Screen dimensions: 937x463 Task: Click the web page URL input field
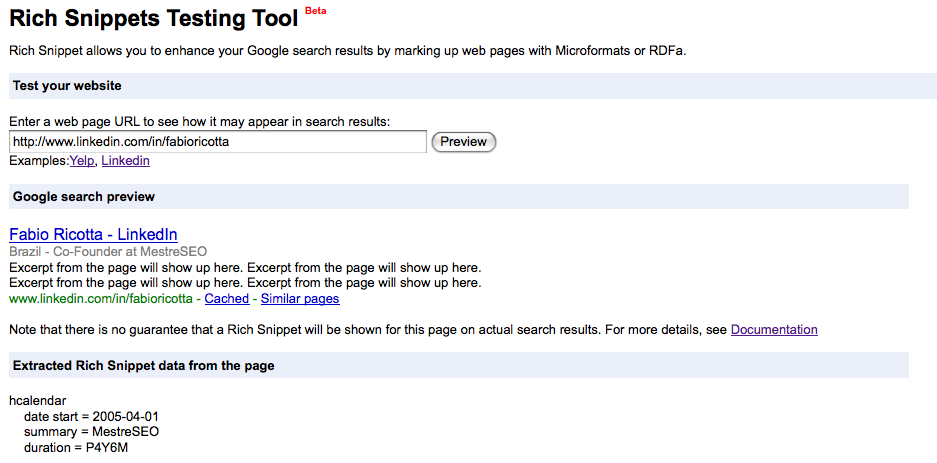pyautogui.click(x=217, y=142)
